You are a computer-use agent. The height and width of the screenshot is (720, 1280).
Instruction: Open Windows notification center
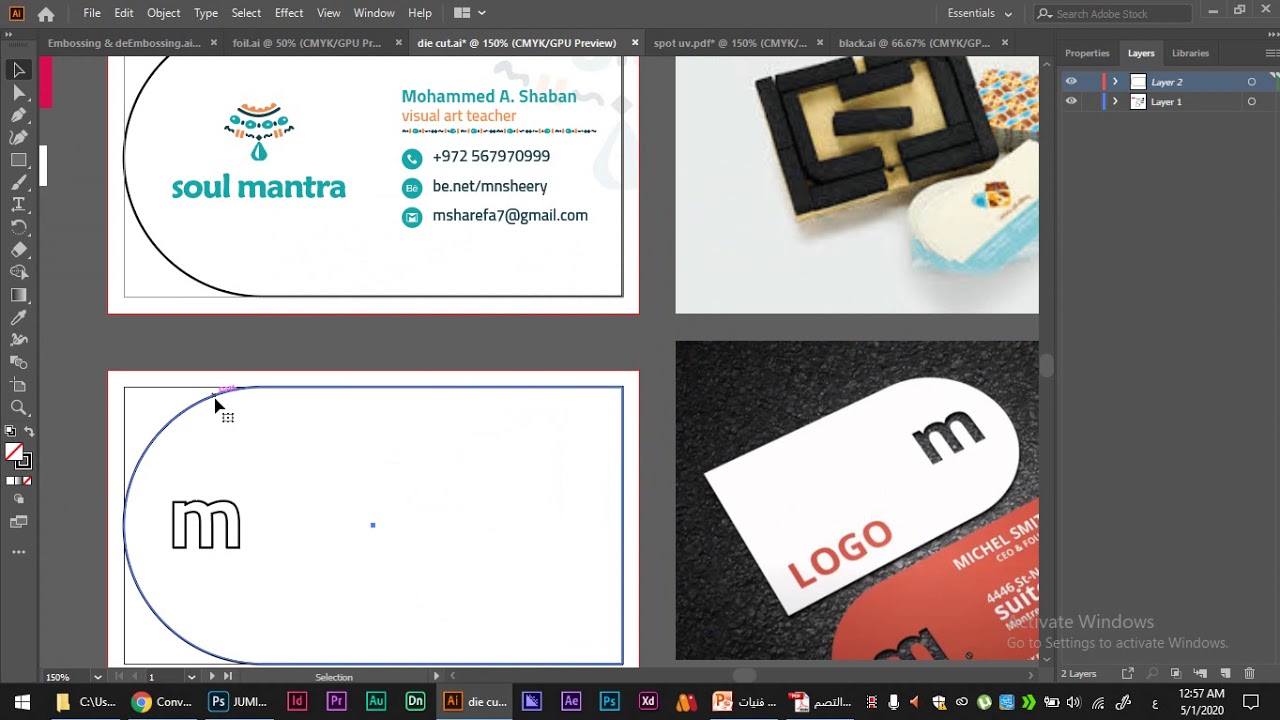[1251, 702]
